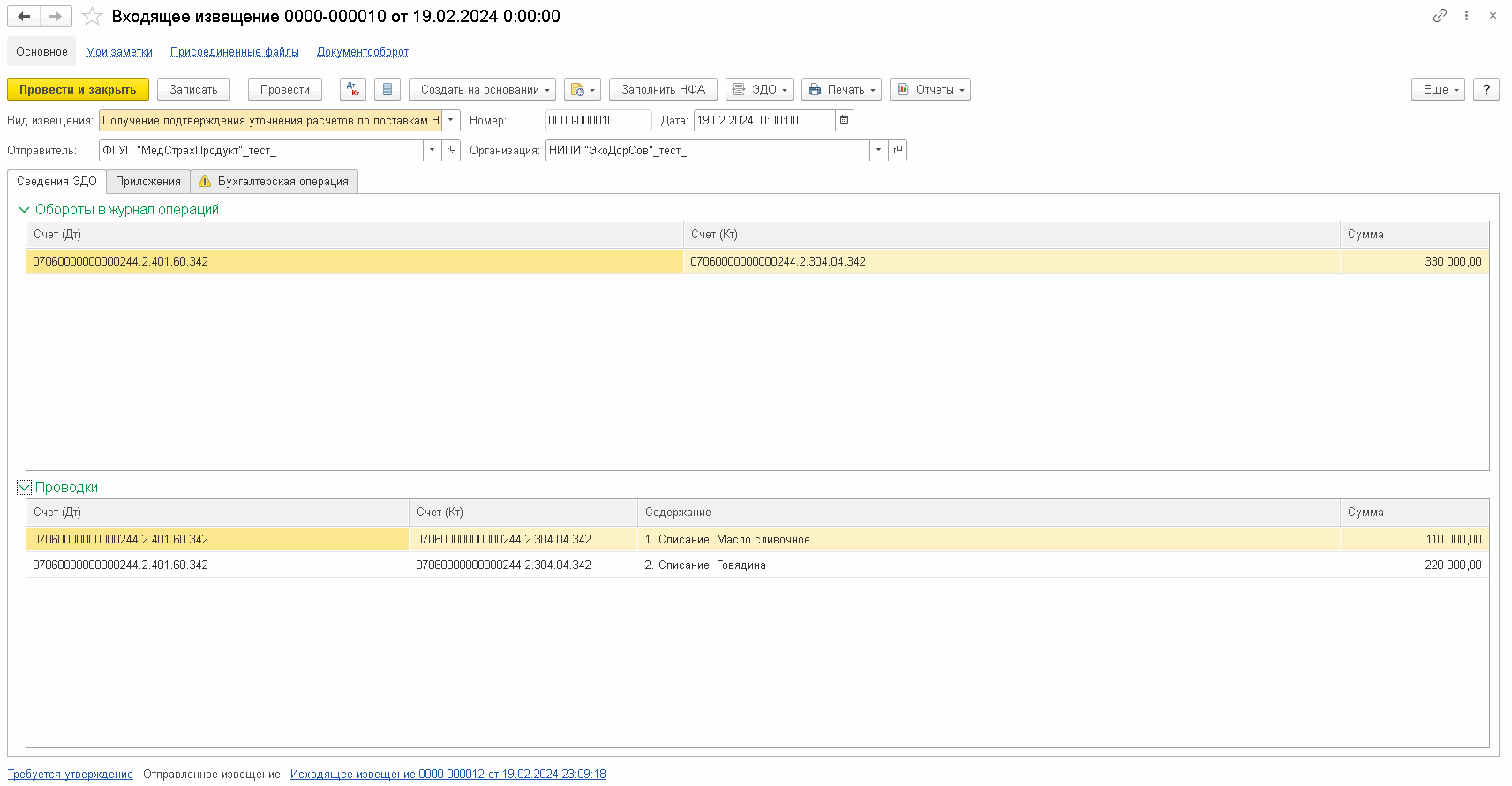Image resolution: width=1512 pixels, height=786 pixels.
Task: Go back with the left arrow button
Action: click(24, 16)
